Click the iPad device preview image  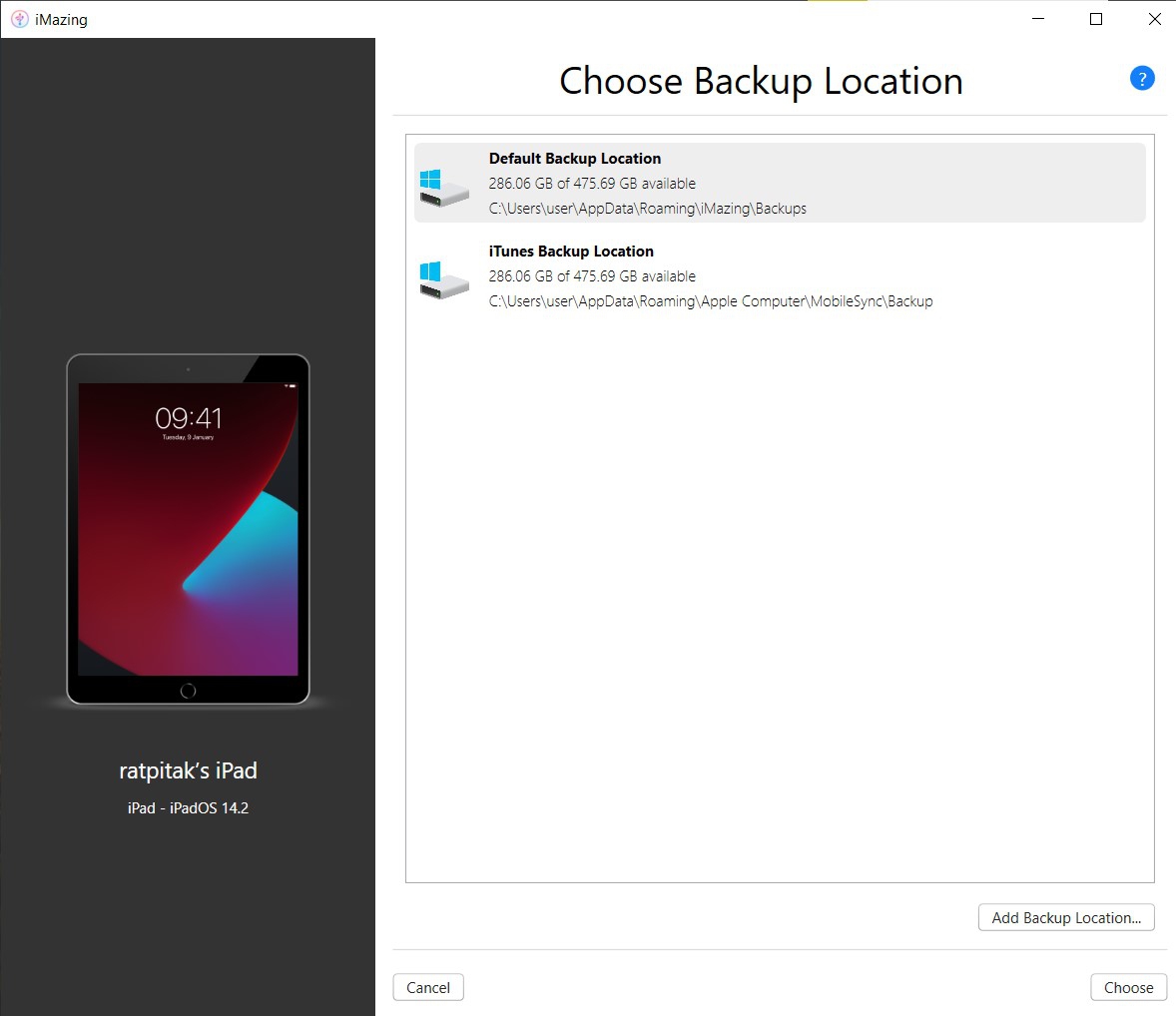point(188,529)
